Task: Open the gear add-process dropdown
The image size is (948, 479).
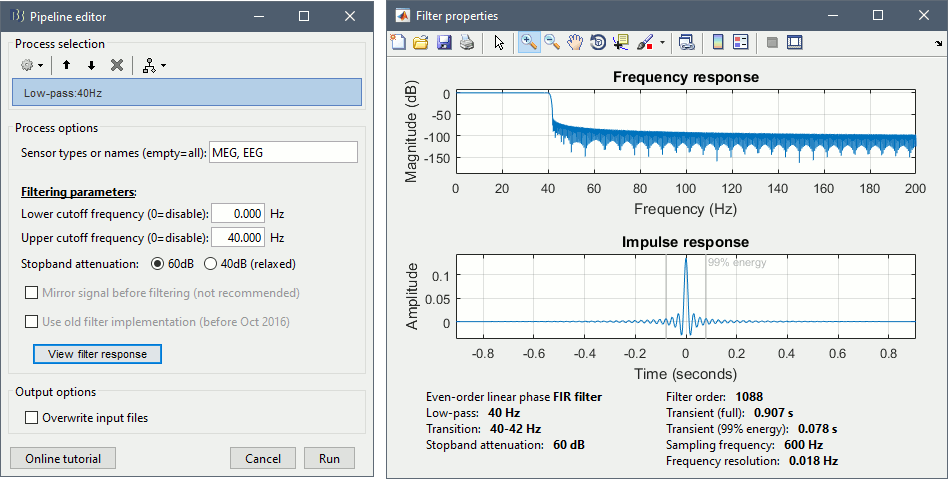Action: point(32,65)
